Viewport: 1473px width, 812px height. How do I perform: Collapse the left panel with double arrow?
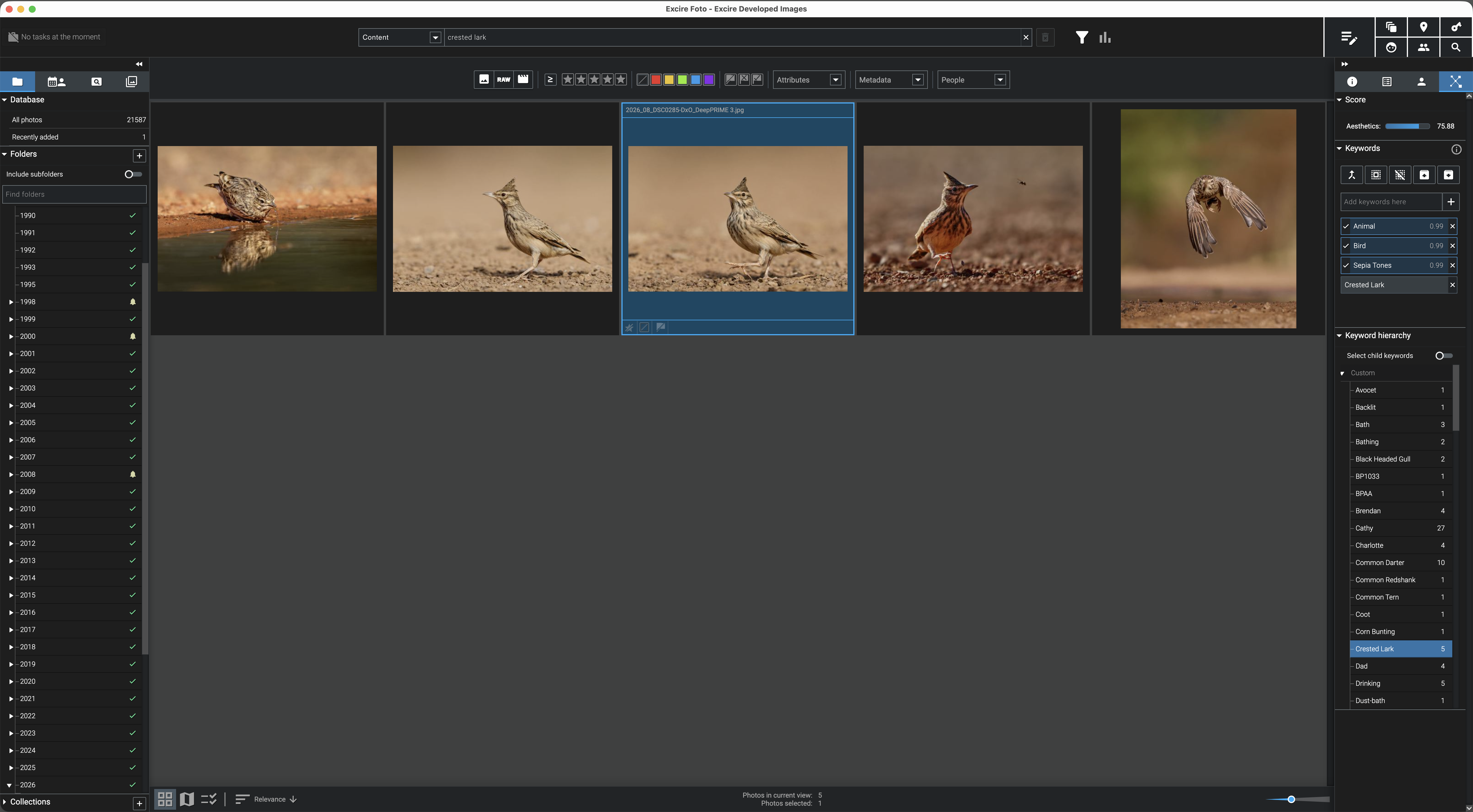(x=139, y=64)
